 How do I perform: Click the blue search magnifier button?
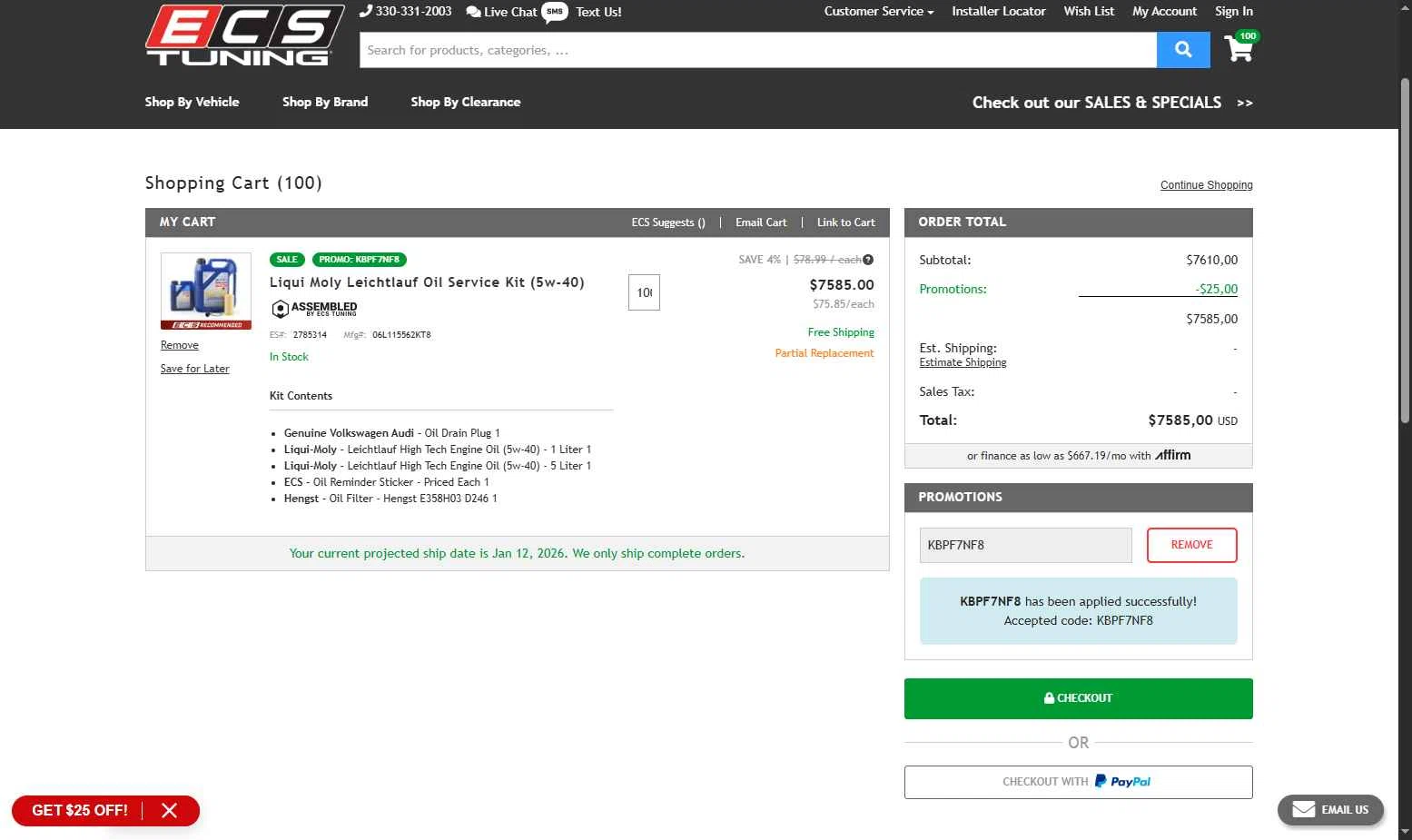pyautogui.click(x=1182, y=50)
